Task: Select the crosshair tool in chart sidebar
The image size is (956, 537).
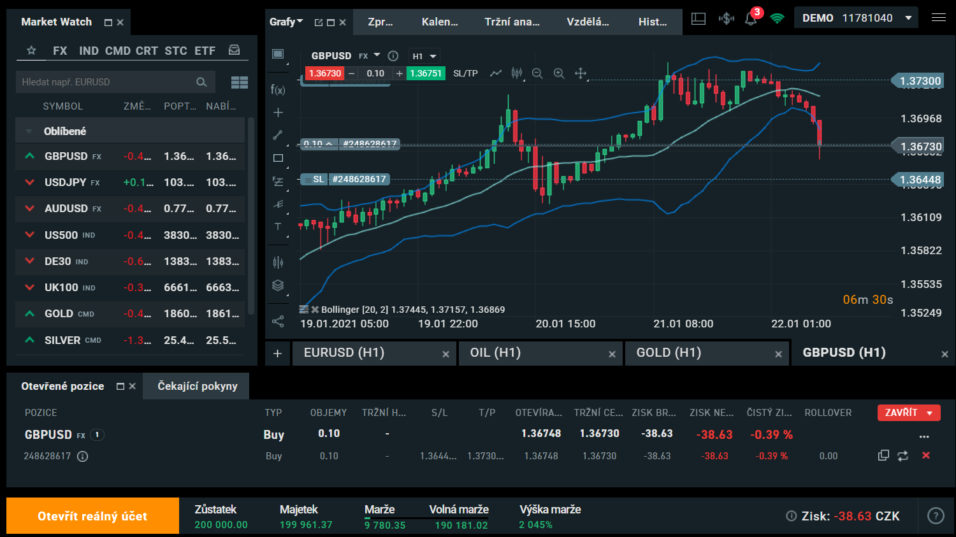Action: [x=278, y=112]
